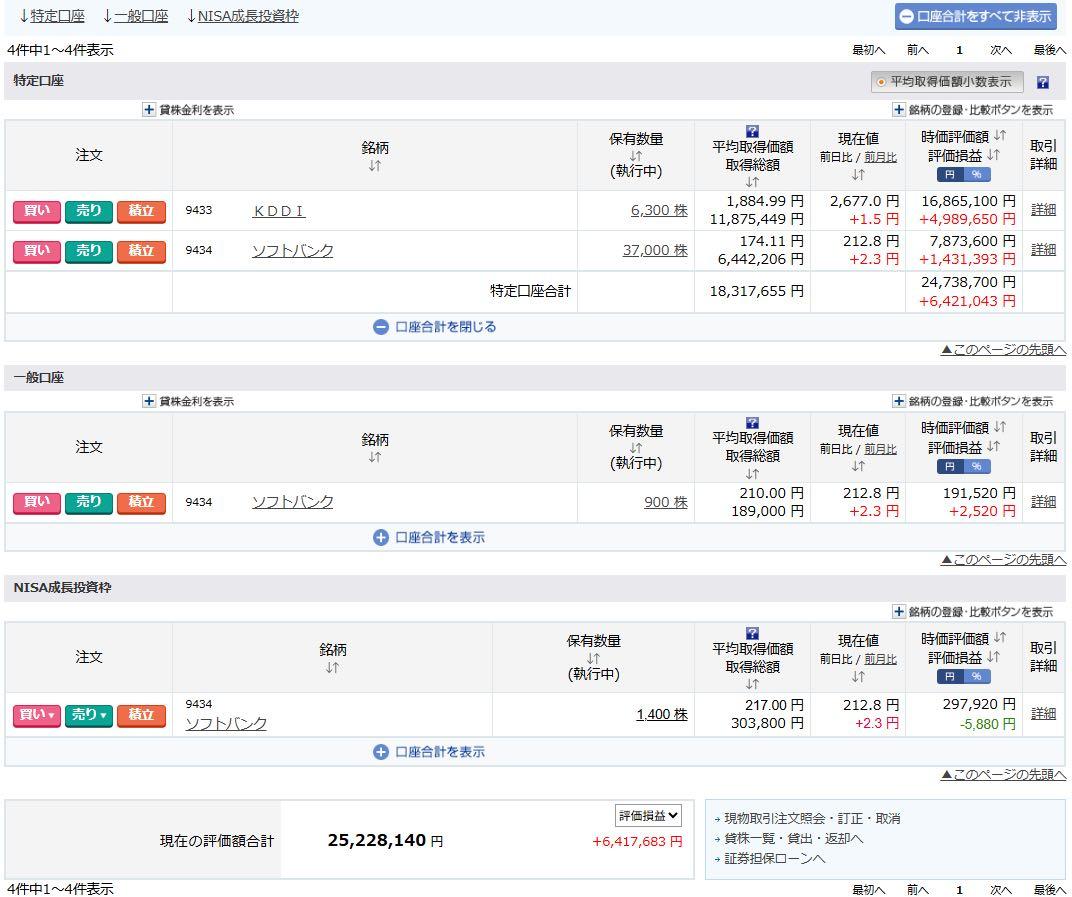This screenshot has height=897, width=1072.
Task: Click the help icon beside the decimal display toggle
Action: click(1042, 82)
